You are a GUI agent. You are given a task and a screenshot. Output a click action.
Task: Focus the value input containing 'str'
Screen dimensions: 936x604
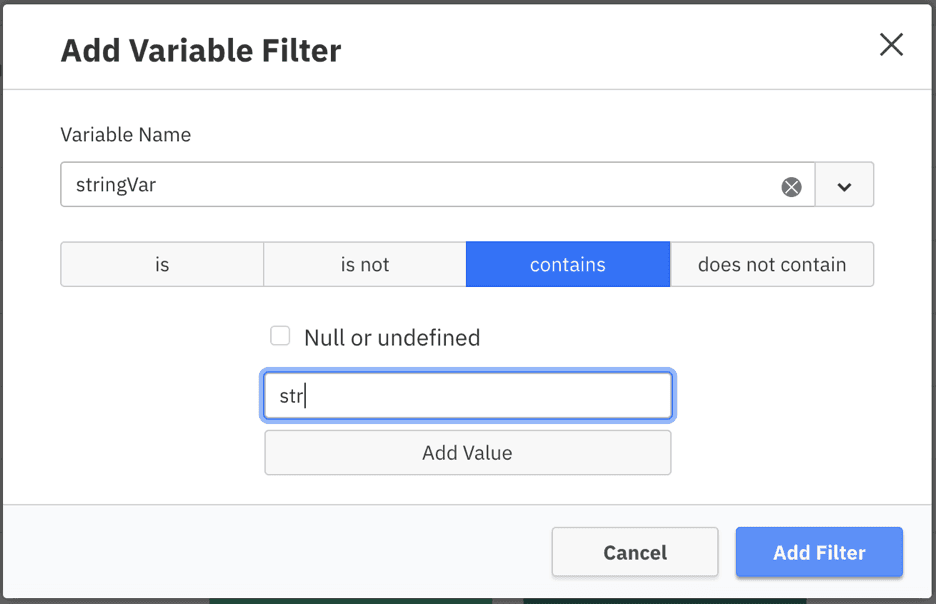[x=468, y=396]
